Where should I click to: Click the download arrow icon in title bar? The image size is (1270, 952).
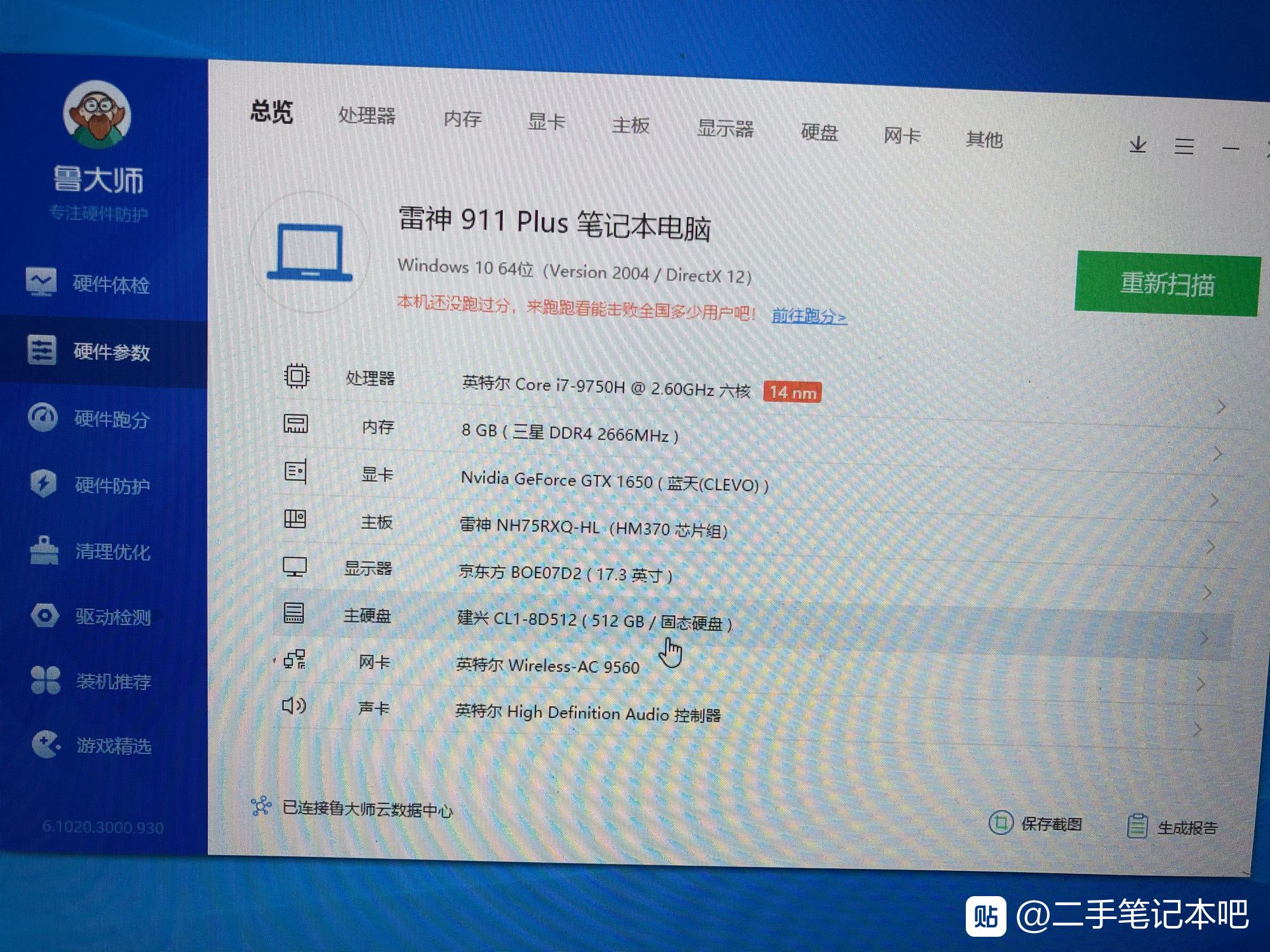pos(1138,145)
